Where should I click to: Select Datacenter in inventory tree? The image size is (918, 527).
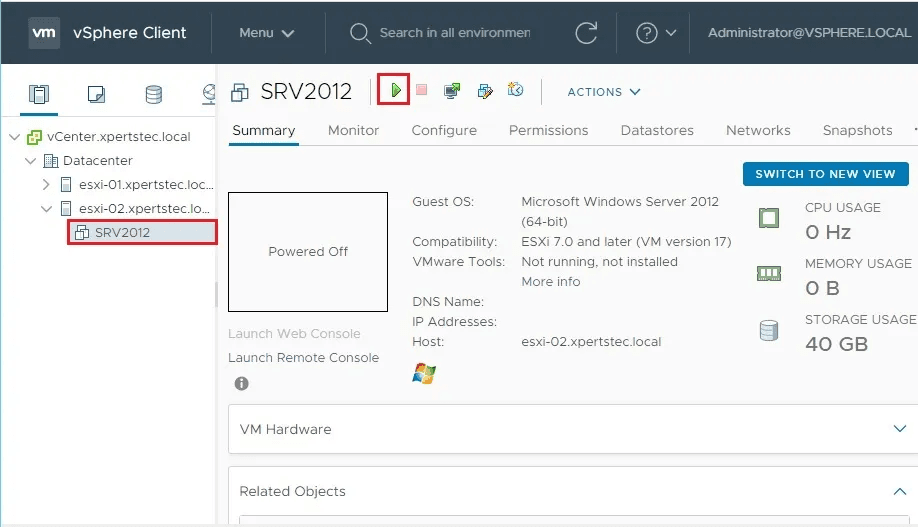click(98, 160)
